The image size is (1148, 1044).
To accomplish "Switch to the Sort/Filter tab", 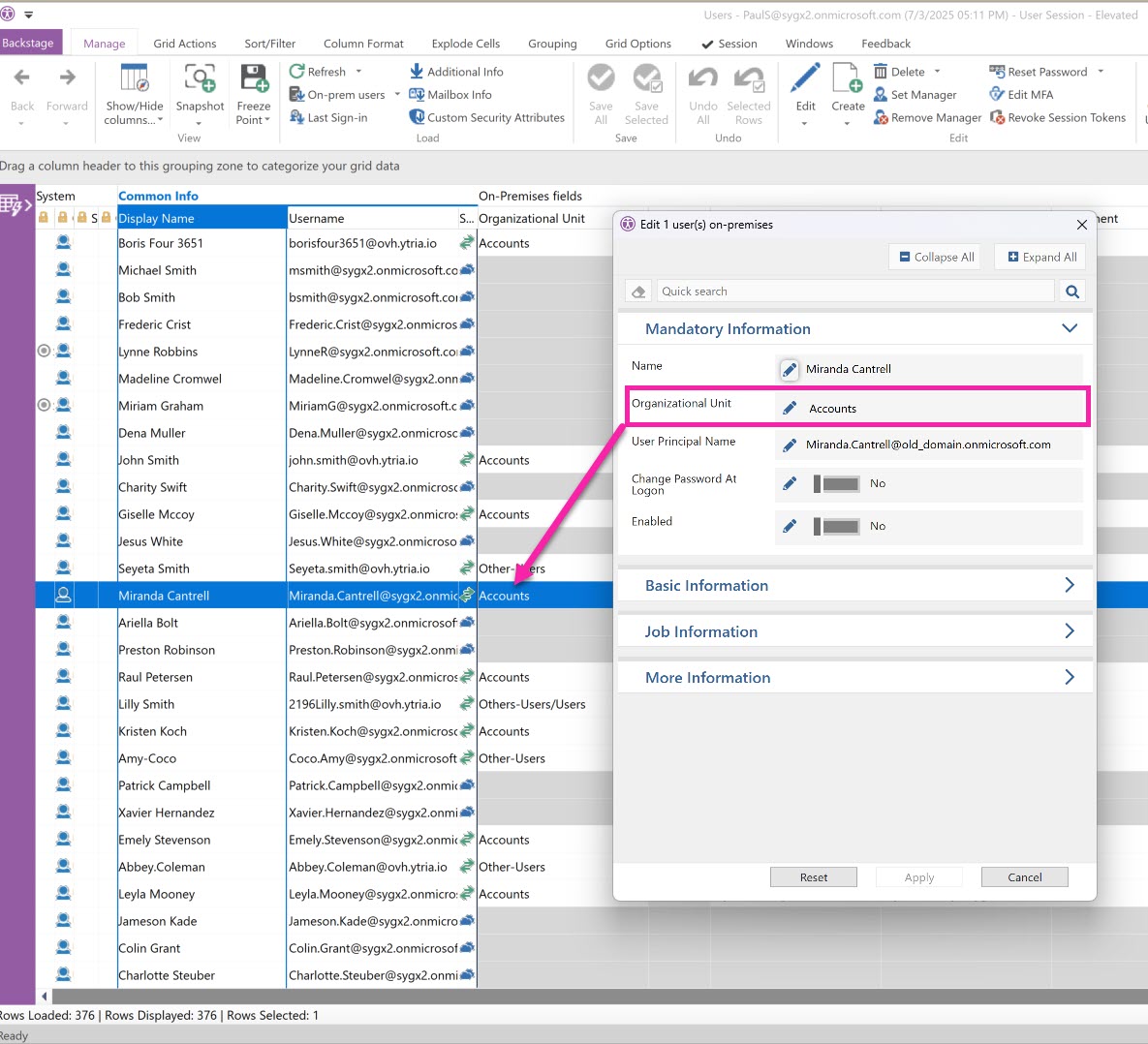I will pyautogui.click(x=269, y=44).
